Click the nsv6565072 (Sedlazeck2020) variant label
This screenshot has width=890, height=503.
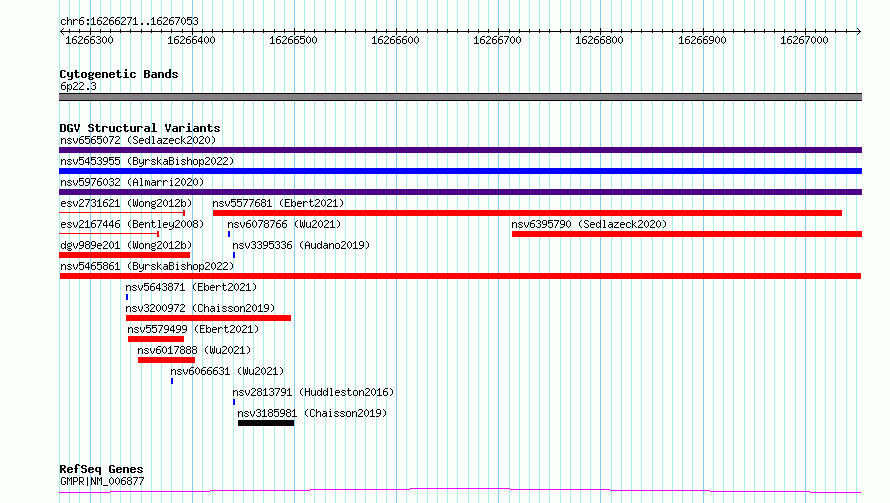click(138, 140)
